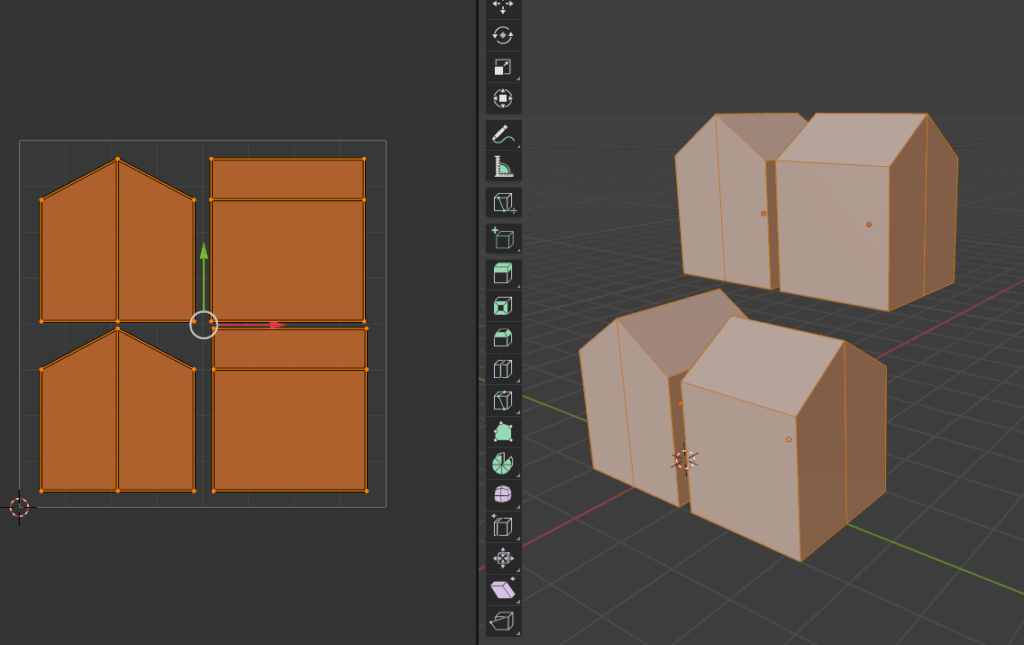Activate the Edge Slide tool

pyautogui.click(x=503, y=526)
